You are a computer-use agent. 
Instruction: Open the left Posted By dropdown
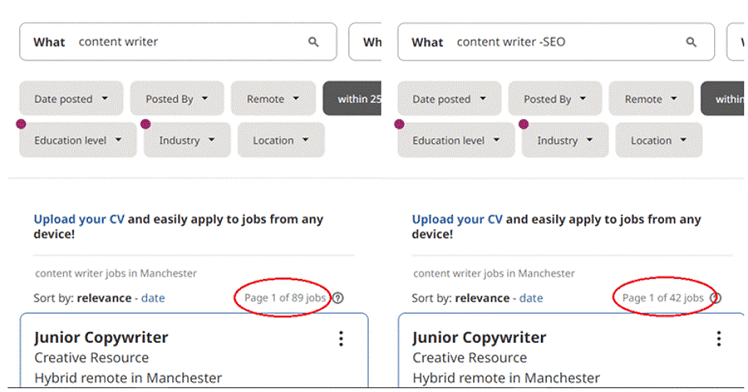177,99
